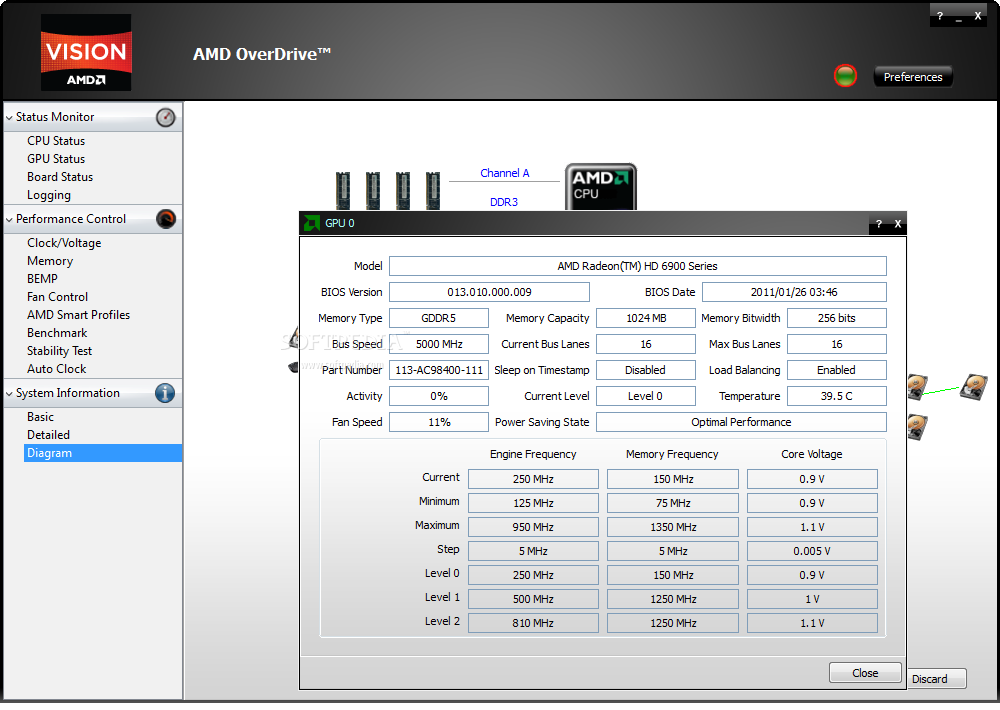Screen dimensions: 1000x710
Task: Click the green status indicator light
Action: pyautogui.click(x=845, y=76)
